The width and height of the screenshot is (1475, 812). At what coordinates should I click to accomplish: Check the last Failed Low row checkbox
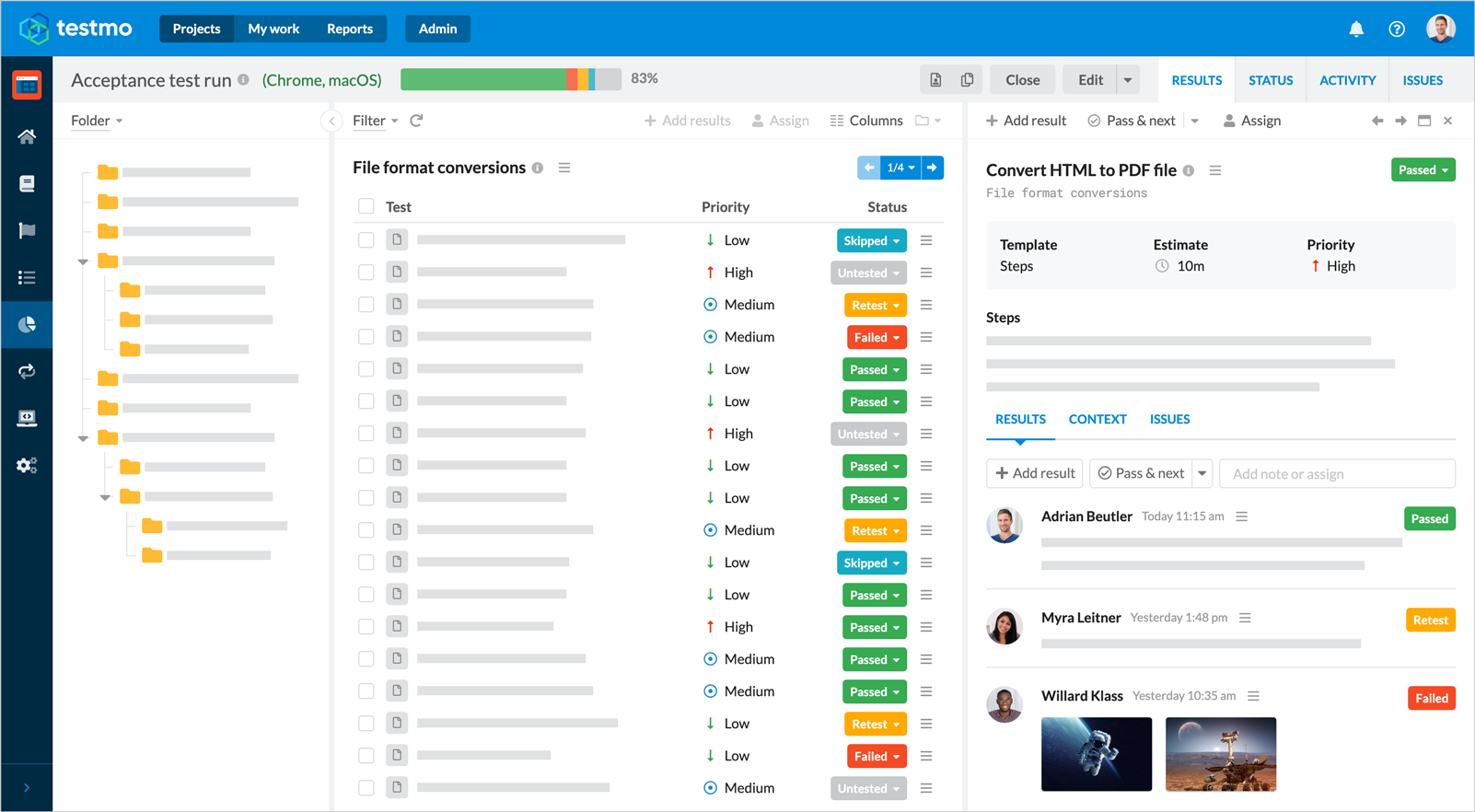pos(366,756)
